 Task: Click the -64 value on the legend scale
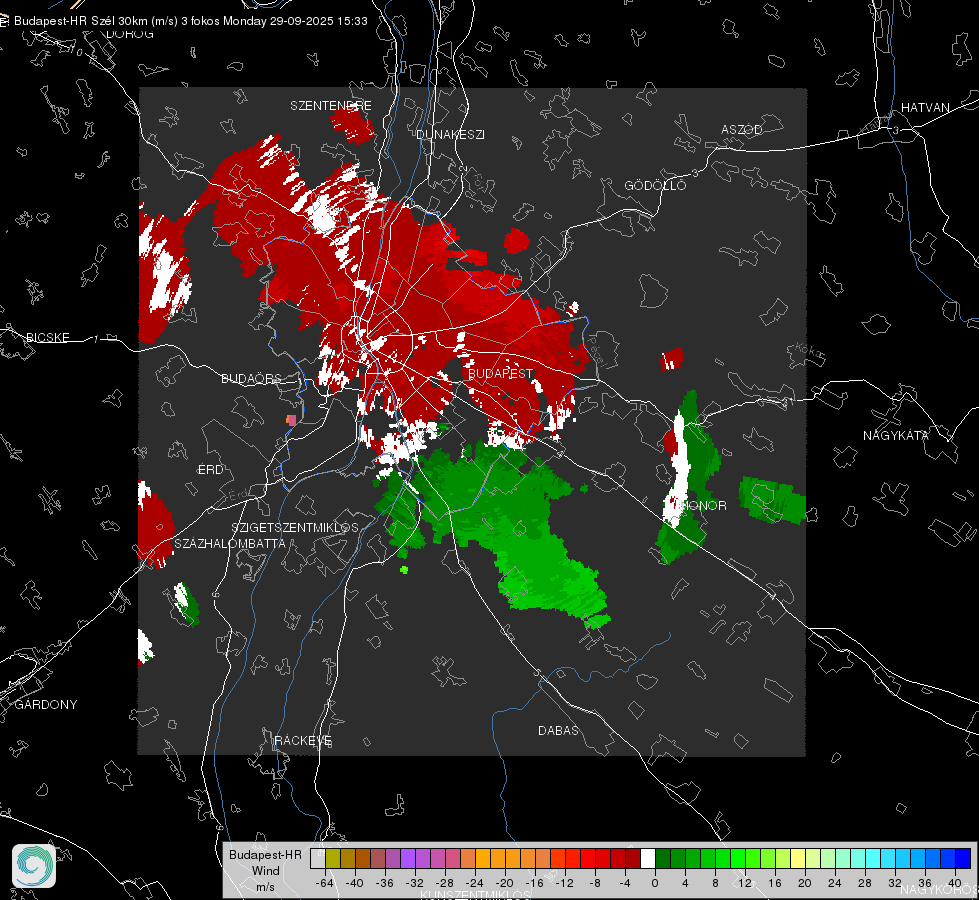click(x=324, y=883)
